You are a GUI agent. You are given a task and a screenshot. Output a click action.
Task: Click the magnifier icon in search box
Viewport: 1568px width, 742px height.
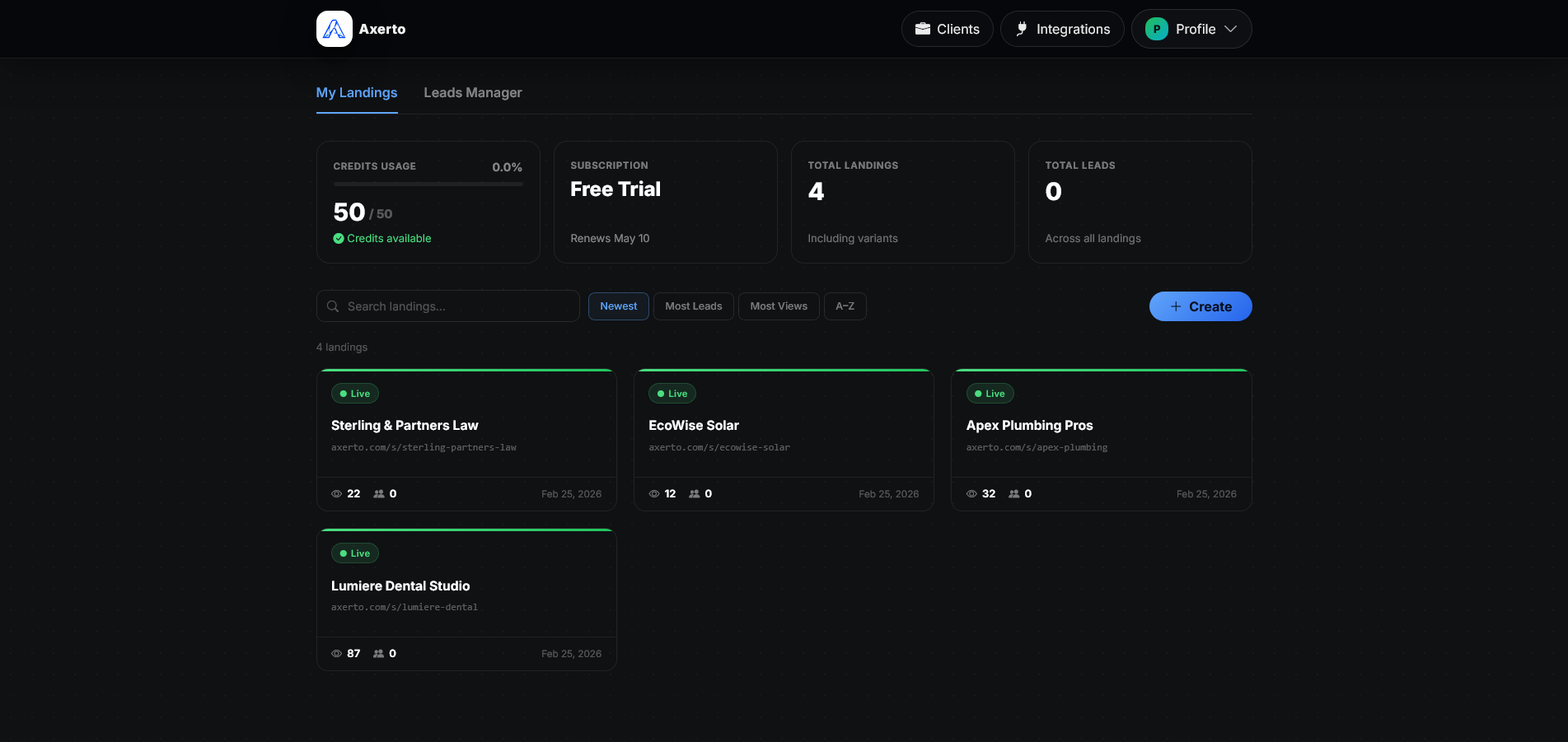click(333, 306)
